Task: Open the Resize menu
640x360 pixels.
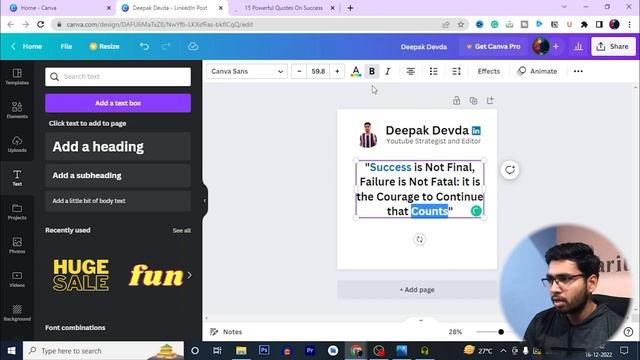Action: tap(104, 47)
